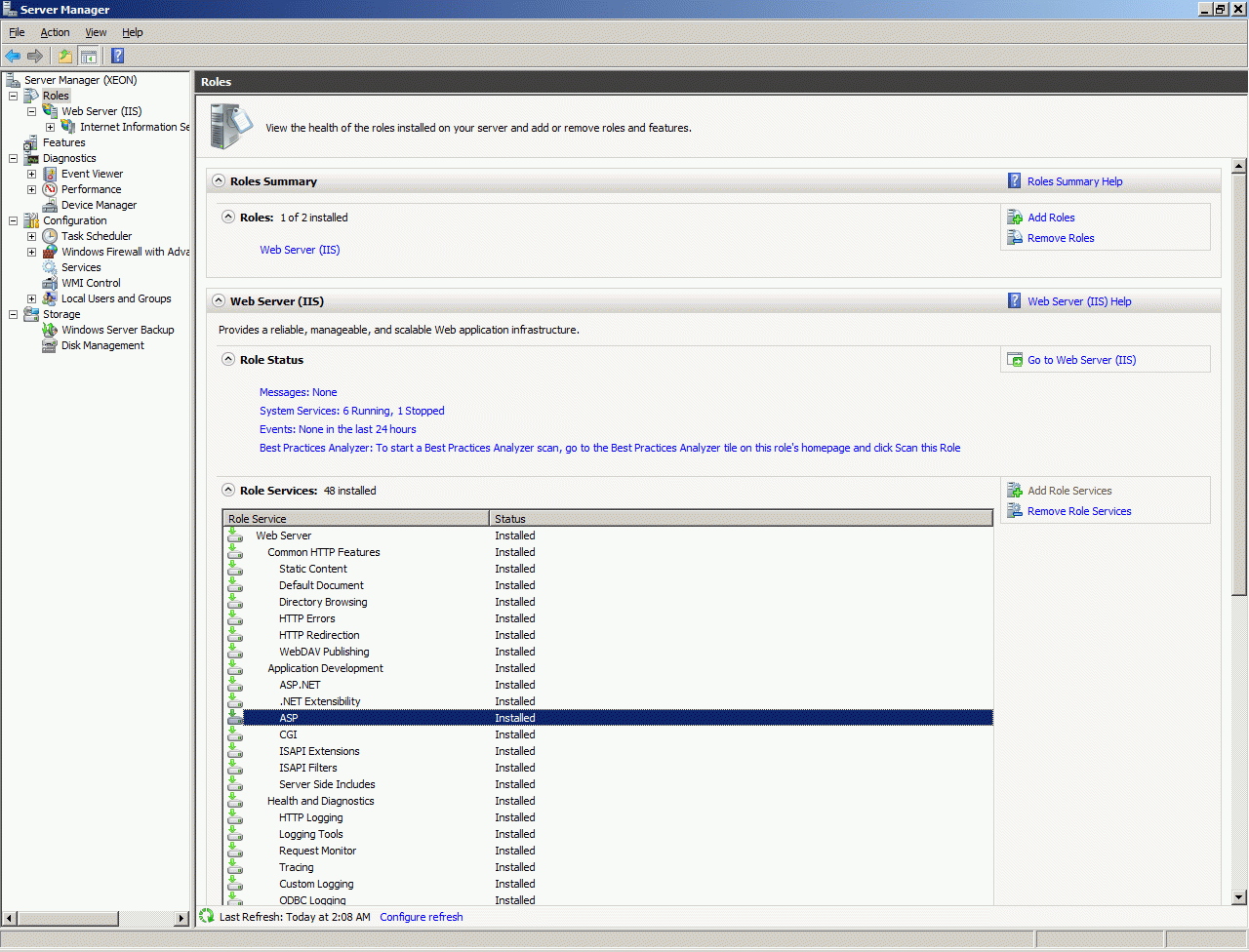Image resolution: width=1249 pixels, height=952 pixels.
Task: Collapse the Web Server (IIS) tree node
Action: (x=31, y=111)
